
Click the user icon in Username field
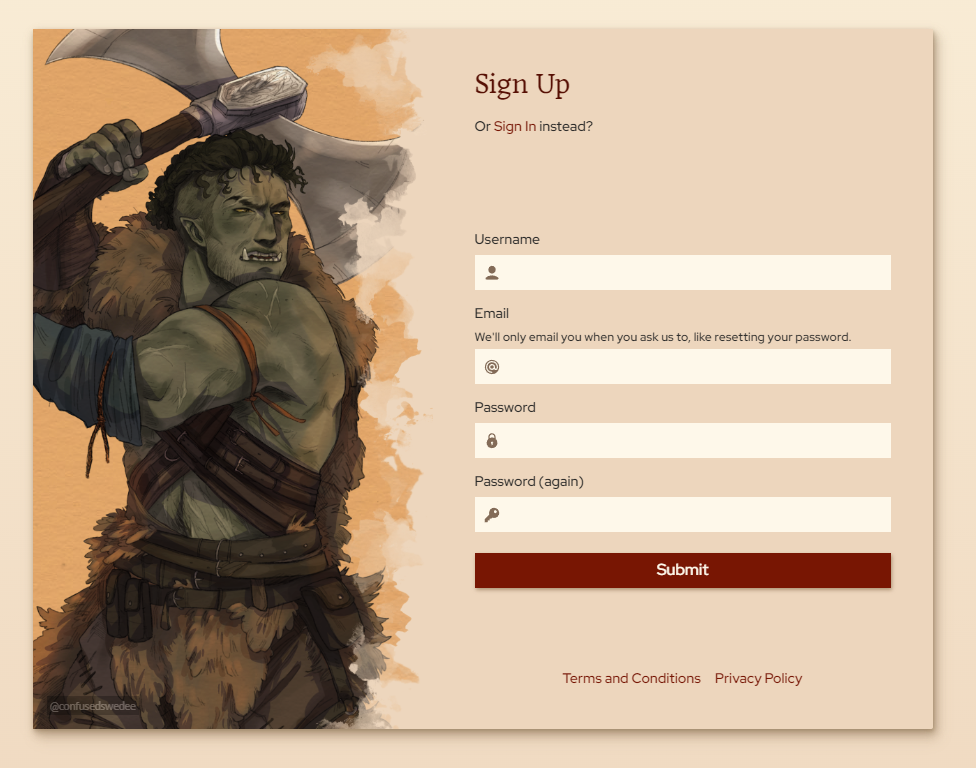tap(492, 273)
